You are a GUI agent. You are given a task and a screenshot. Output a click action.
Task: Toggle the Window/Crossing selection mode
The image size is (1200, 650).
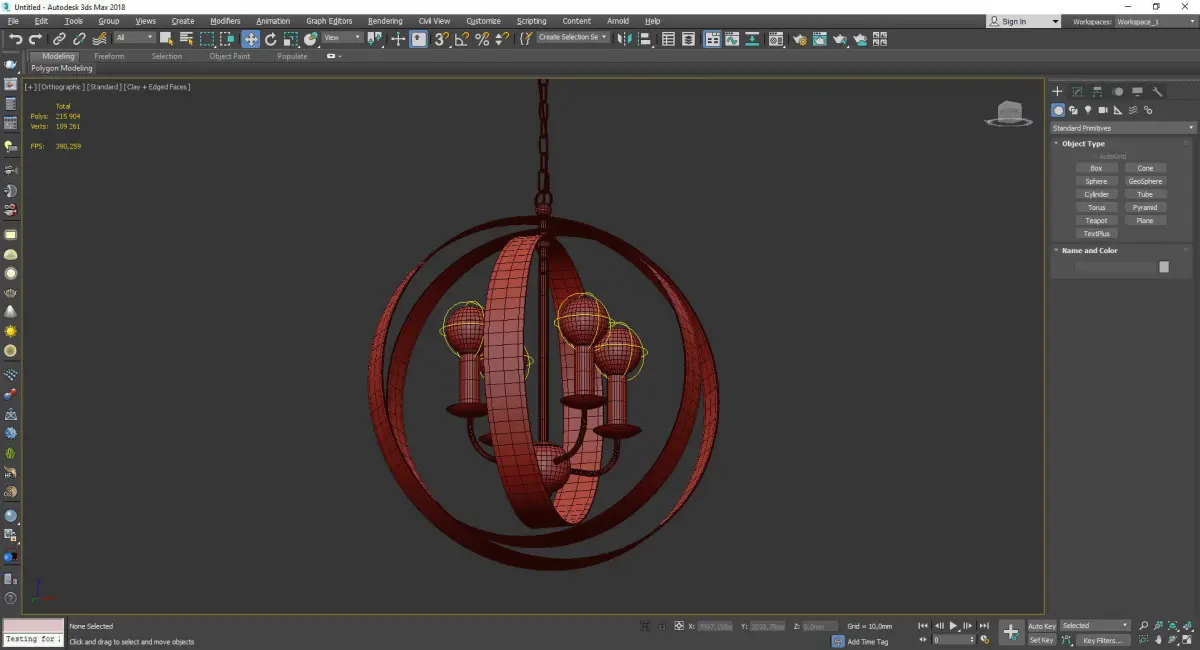[228, 39]
